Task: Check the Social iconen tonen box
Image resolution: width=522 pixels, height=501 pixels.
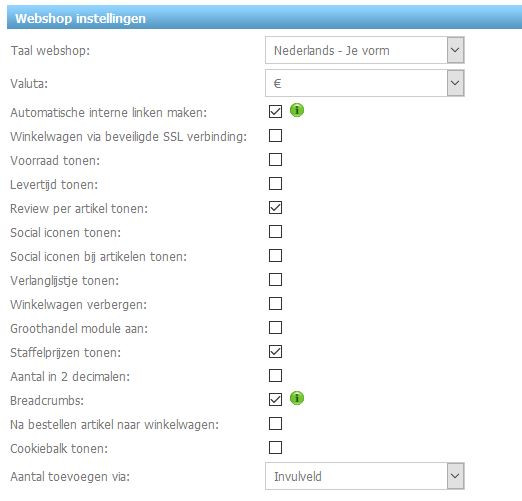Action: (275, 232)
